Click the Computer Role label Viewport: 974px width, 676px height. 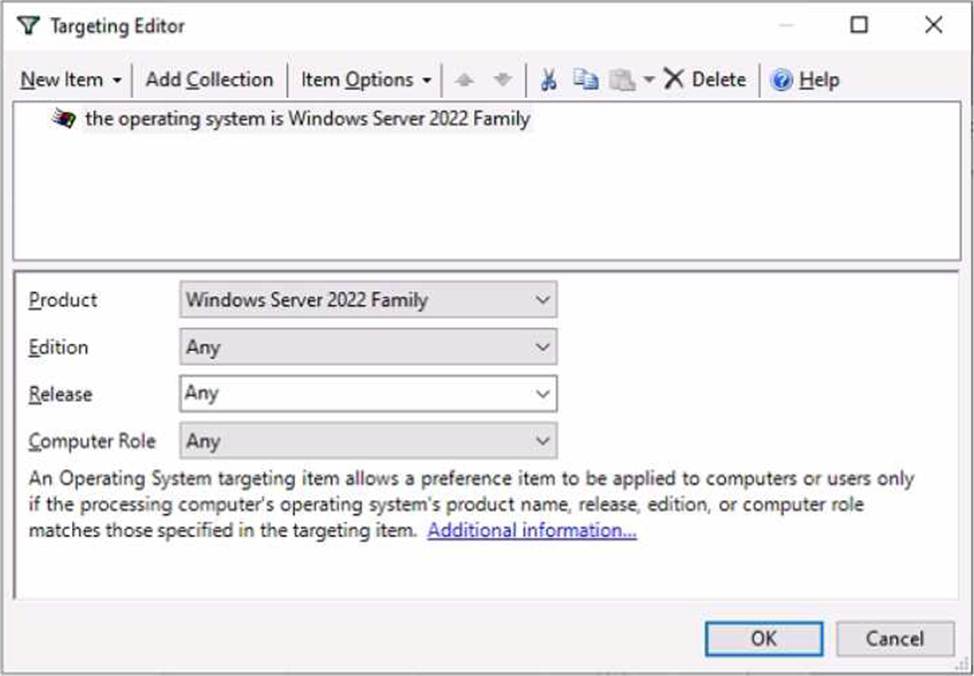pos(92,441)
